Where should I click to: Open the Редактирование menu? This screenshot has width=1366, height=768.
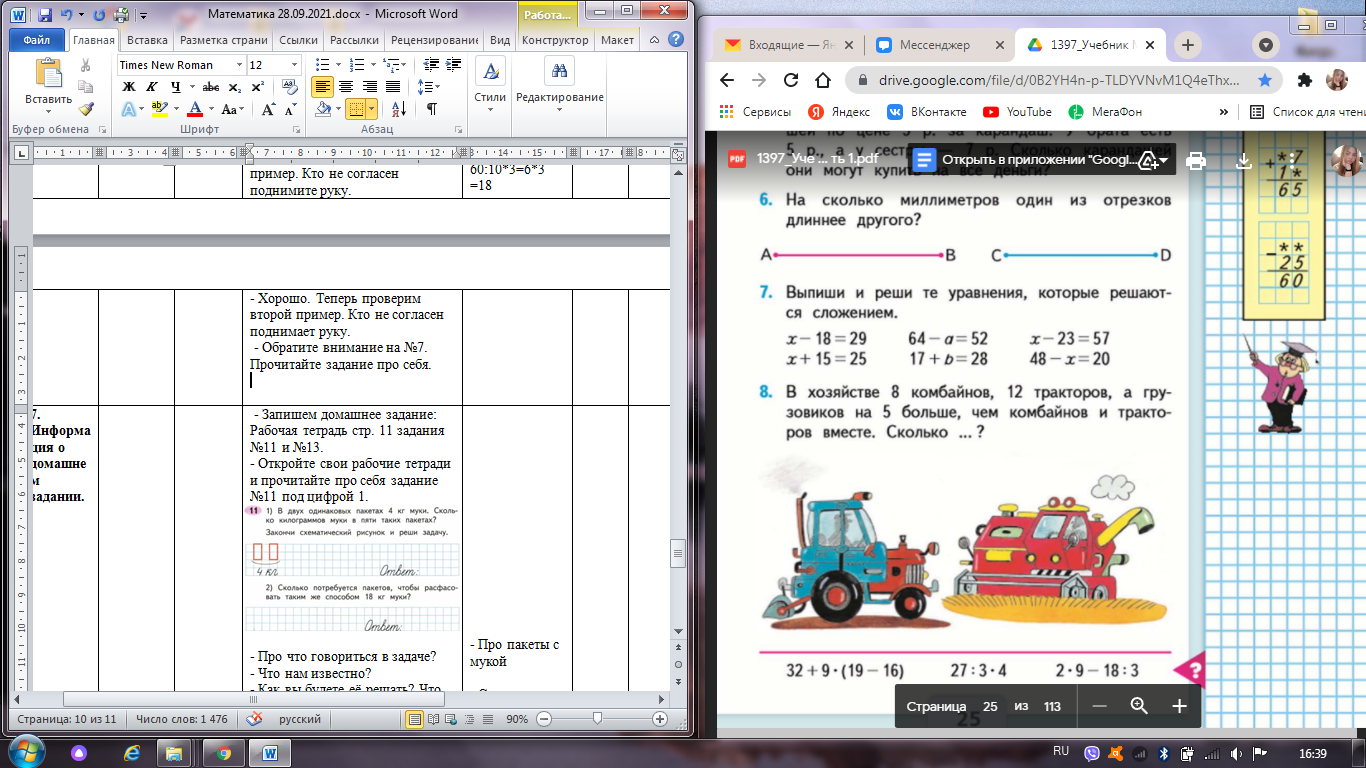point(560,85)
